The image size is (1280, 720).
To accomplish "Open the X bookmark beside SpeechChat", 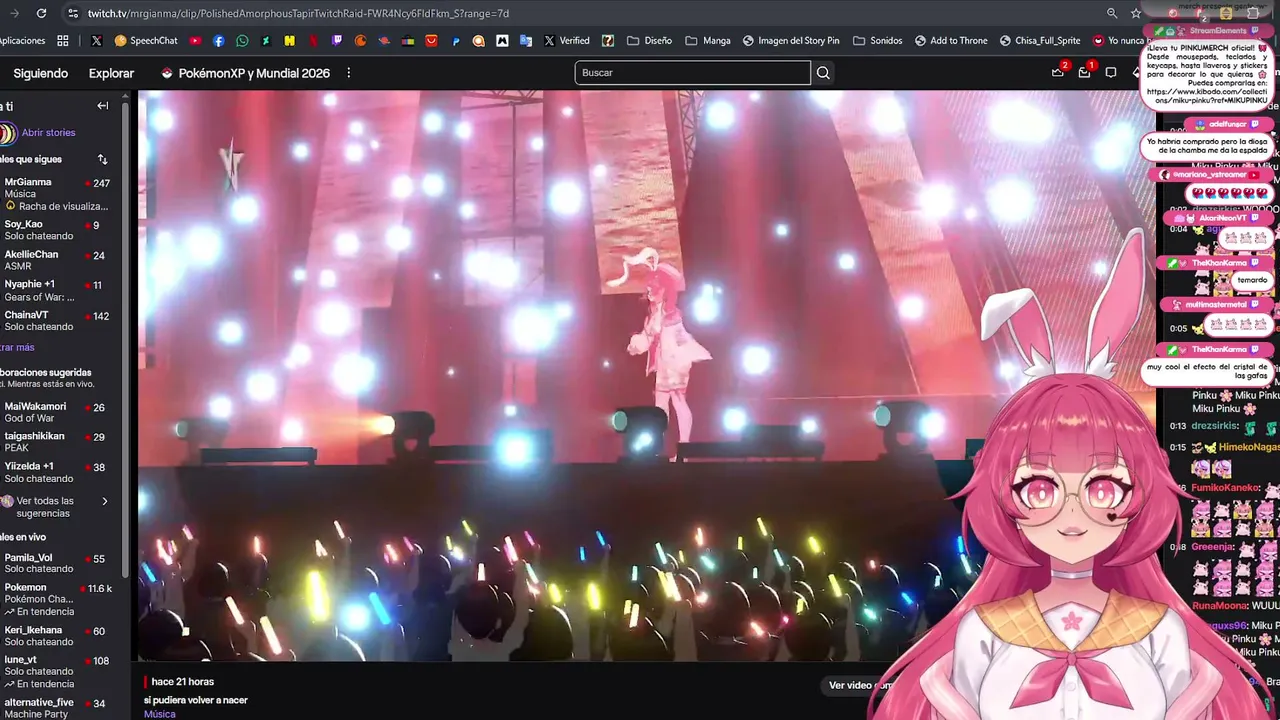I will (96, 41).
